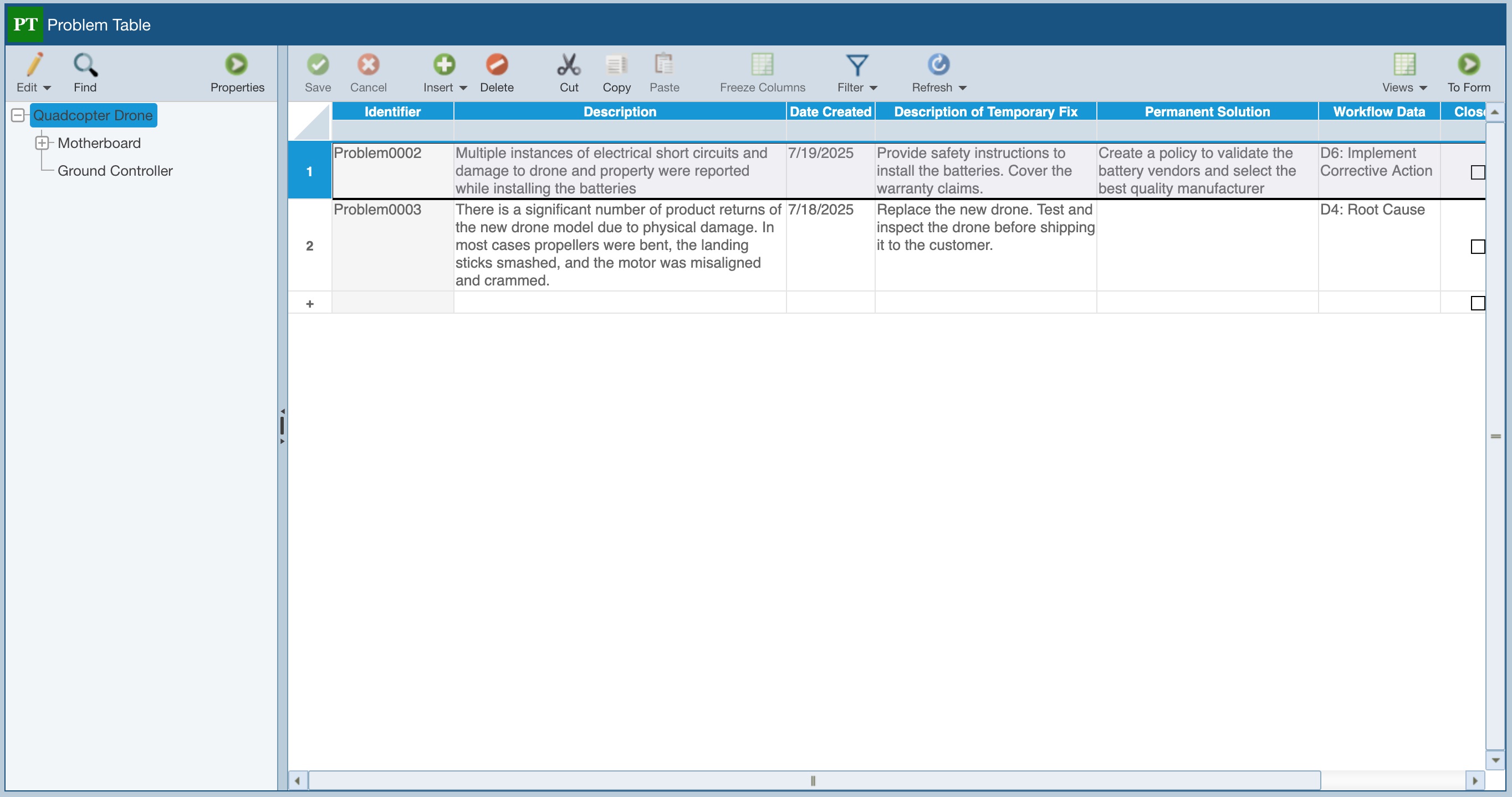This screenshot has width=1512, height=797.
Task: Click the Refresh icon
Action: click(x=938, y=65)
